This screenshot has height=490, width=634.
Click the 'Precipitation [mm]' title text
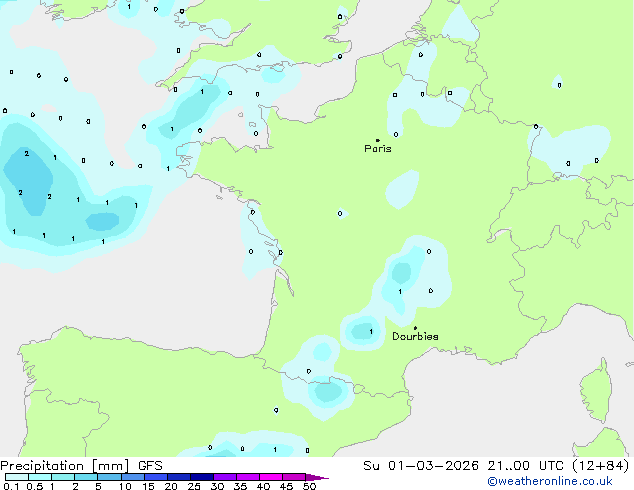[x=65, y=466]
